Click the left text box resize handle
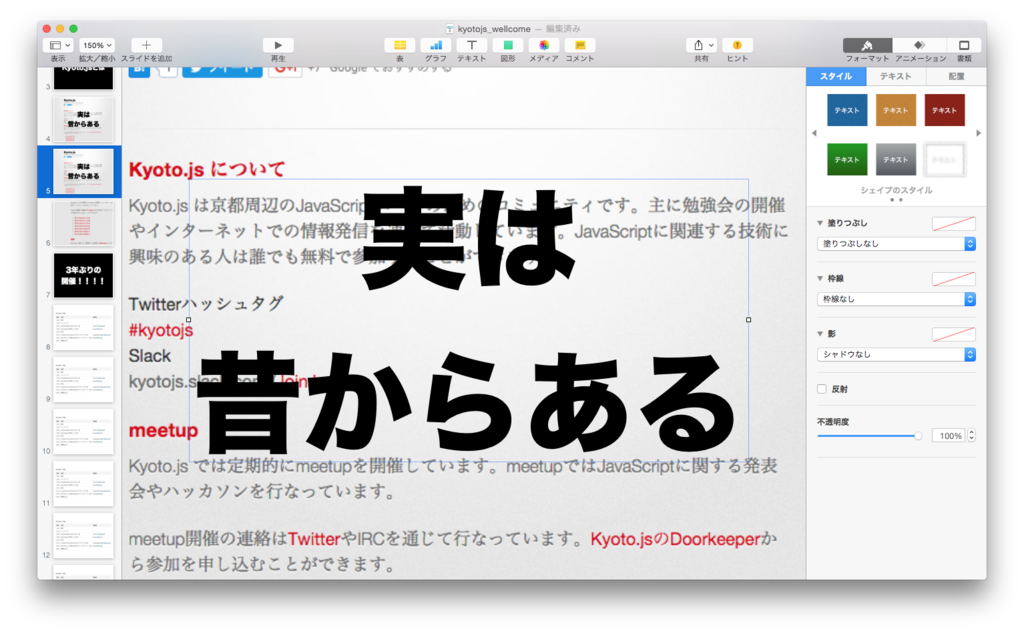The height and width of the screenshot is (633, 1024). click(x=189, y=320)
